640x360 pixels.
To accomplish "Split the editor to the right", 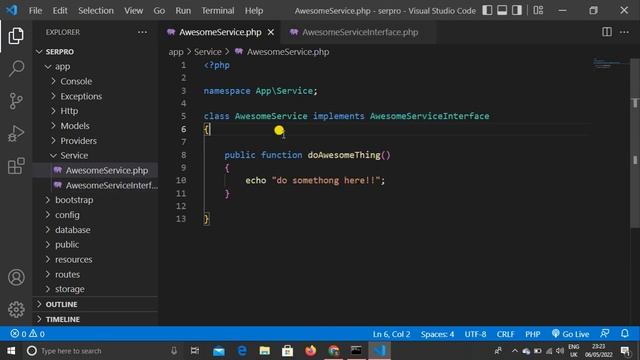I will [607, 32].
